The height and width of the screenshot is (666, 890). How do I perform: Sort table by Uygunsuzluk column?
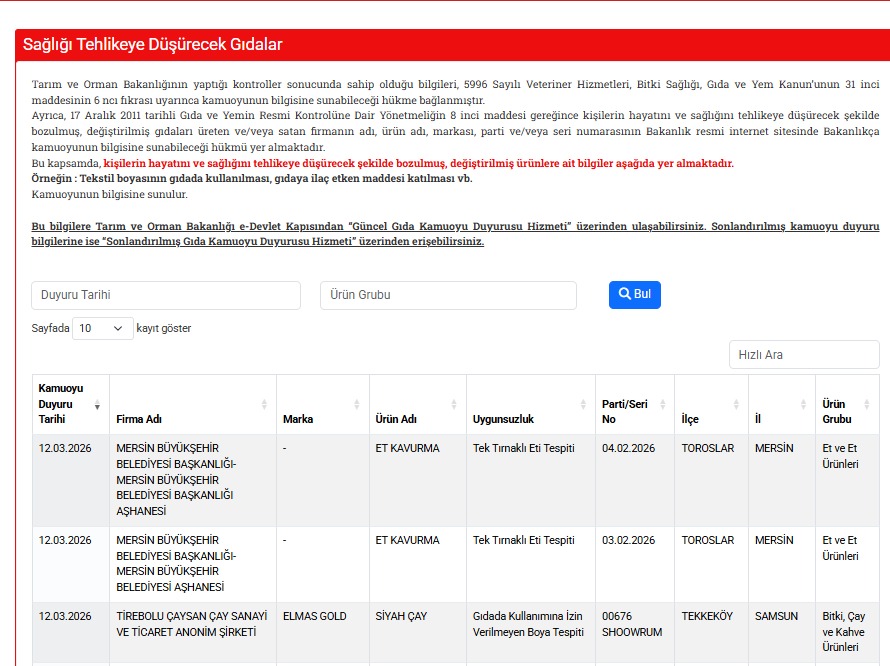(530, 404)
